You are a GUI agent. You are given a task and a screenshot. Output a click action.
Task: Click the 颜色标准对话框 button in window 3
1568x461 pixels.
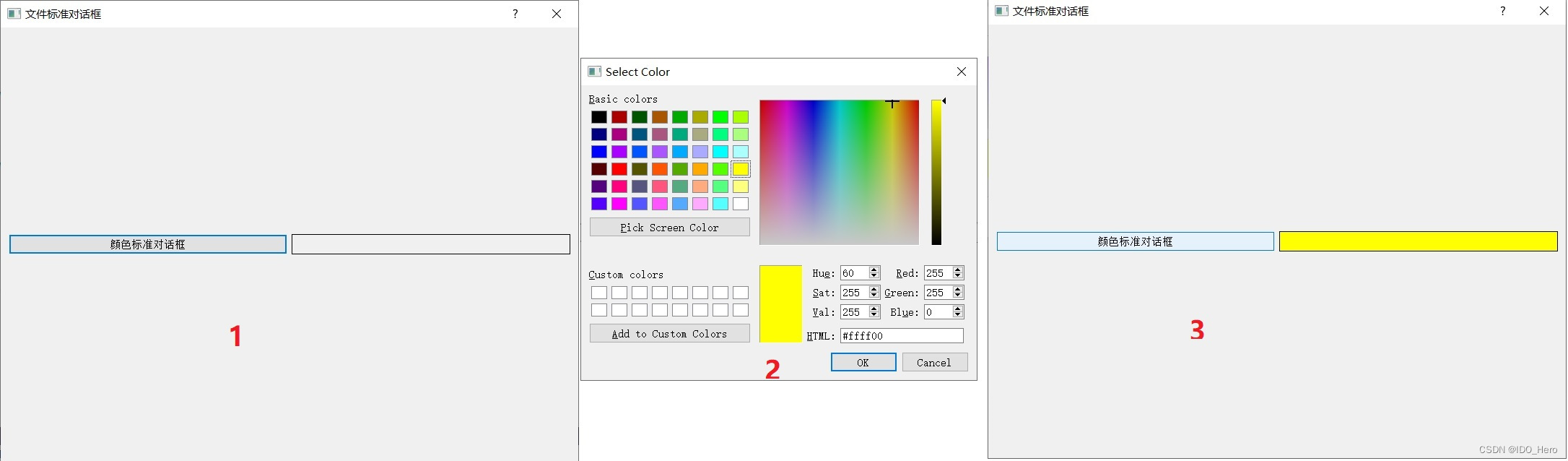coord(1136,241)
